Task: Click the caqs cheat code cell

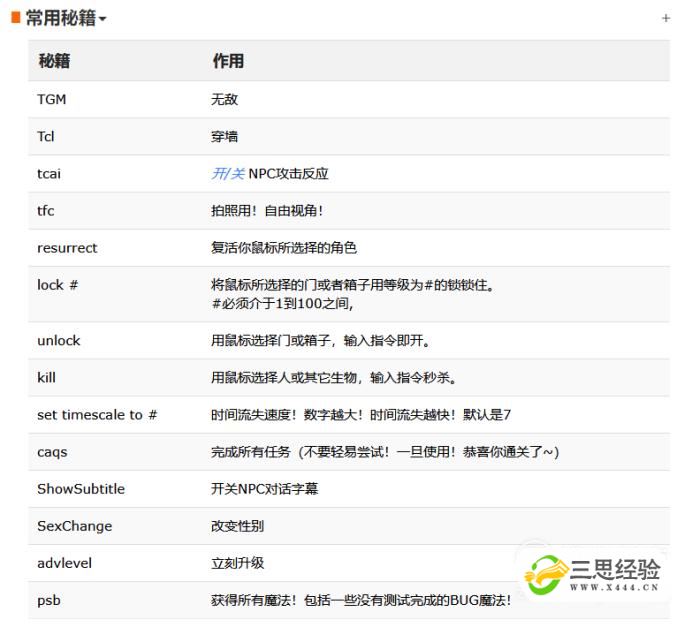Action: click(x=52, y=452)
